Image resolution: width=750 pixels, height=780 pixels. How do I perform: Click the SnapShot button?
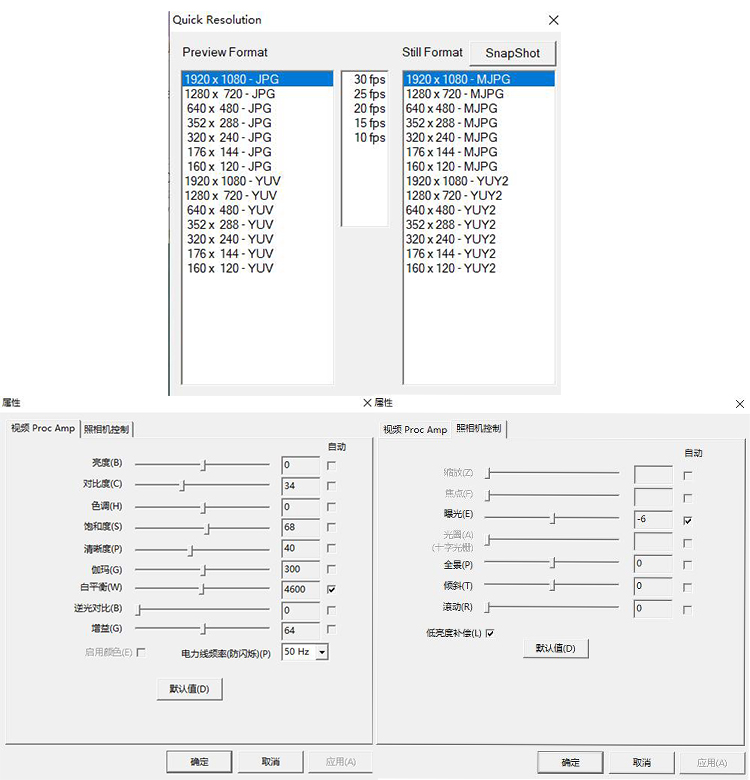[x=512, y=53]
